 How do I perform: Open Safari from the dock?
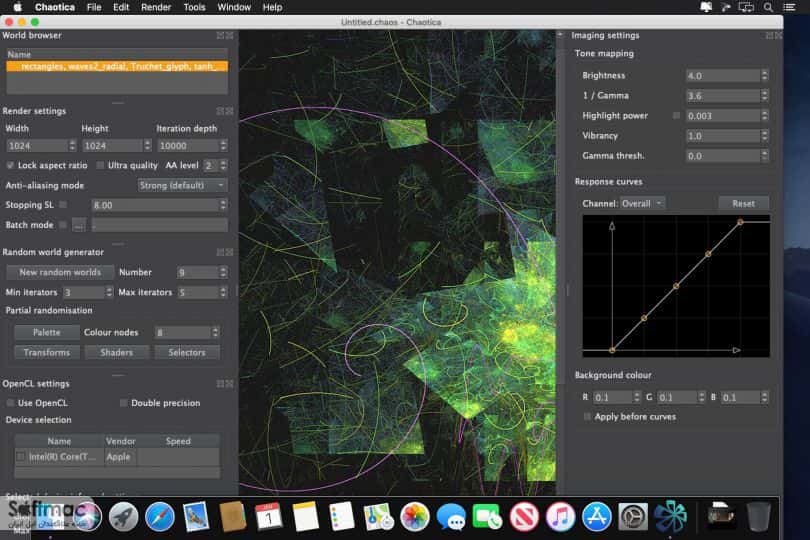(x=160, y=516)
